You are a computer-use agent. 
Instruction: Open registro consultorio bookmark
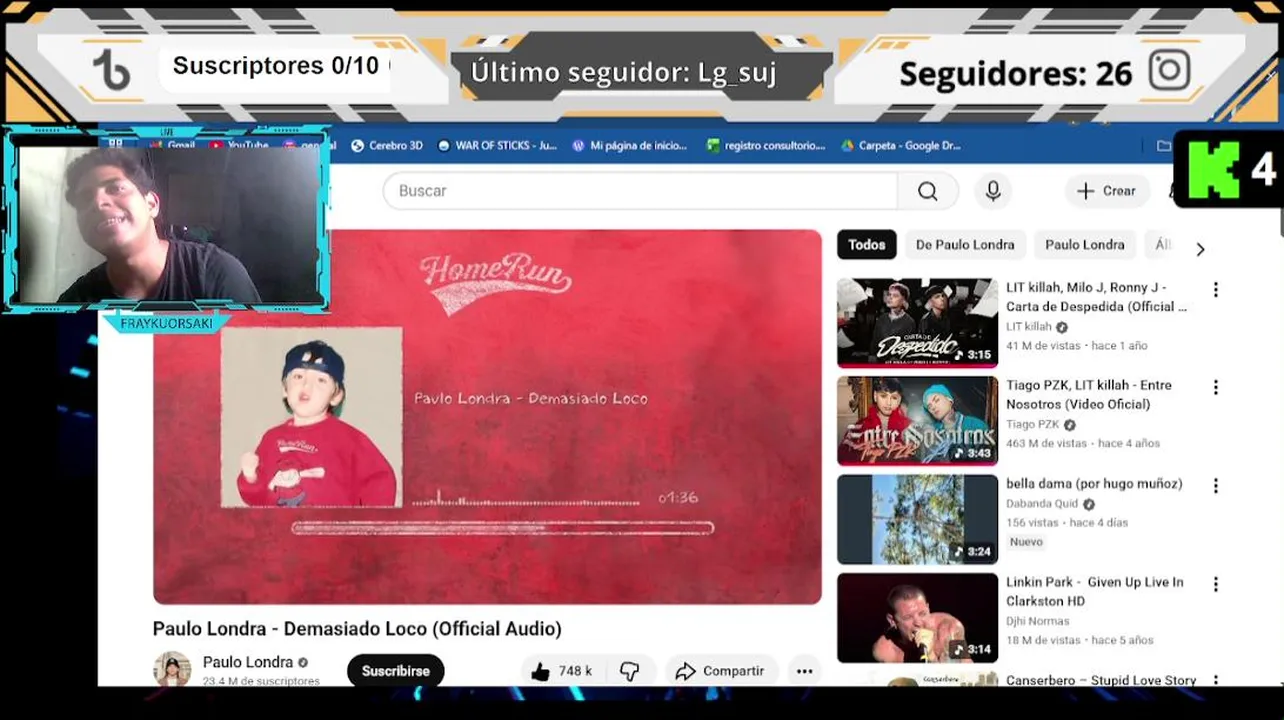click(765, 145)
